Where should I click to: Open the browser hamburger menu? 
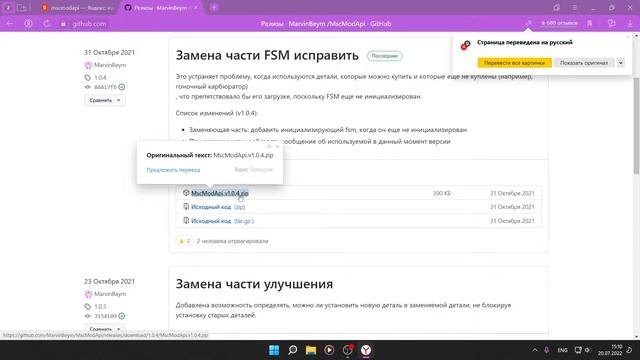click(x=575, y=8)
